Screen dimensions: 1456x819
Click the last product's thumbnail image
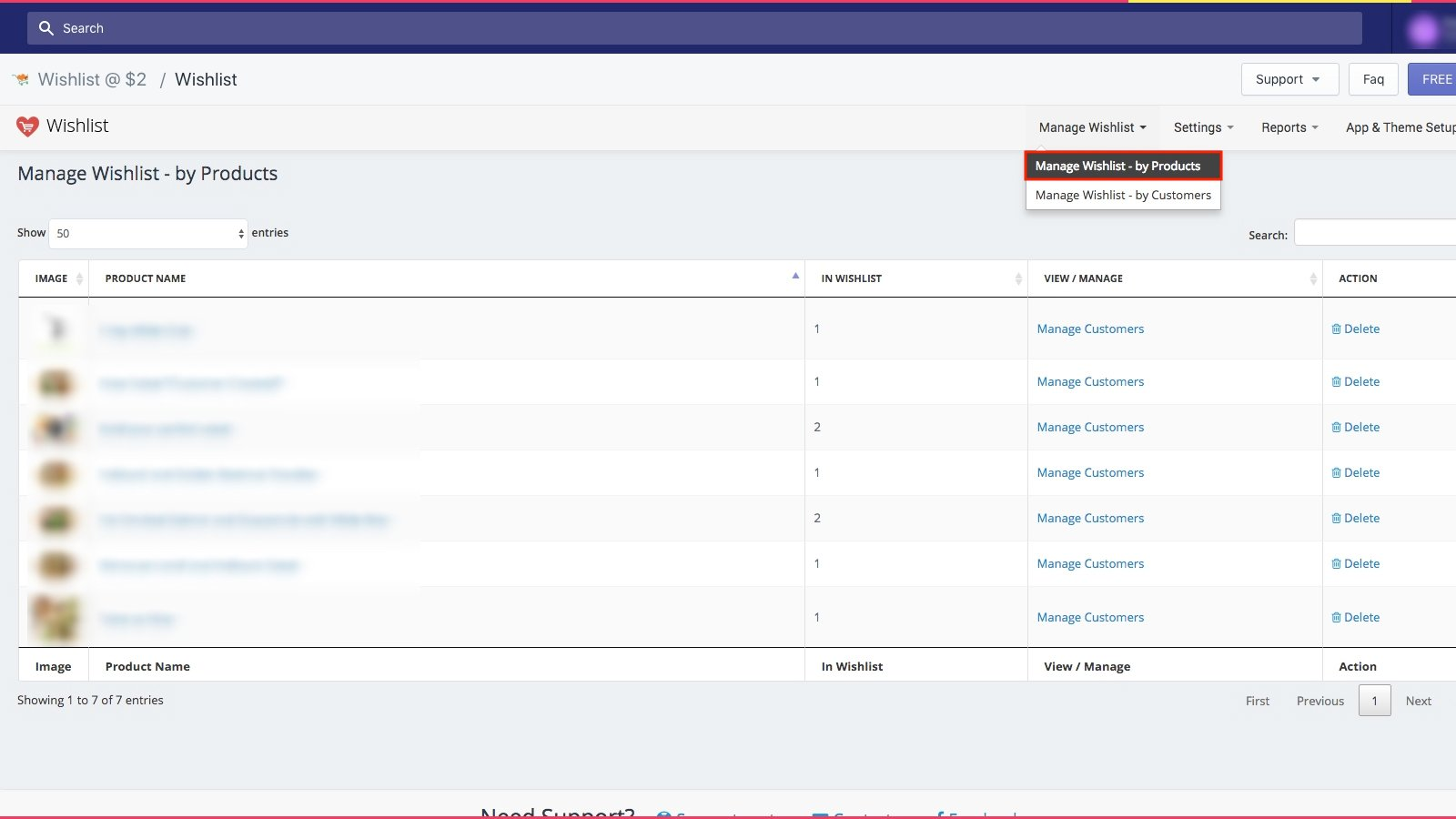(x=55, y=618)
